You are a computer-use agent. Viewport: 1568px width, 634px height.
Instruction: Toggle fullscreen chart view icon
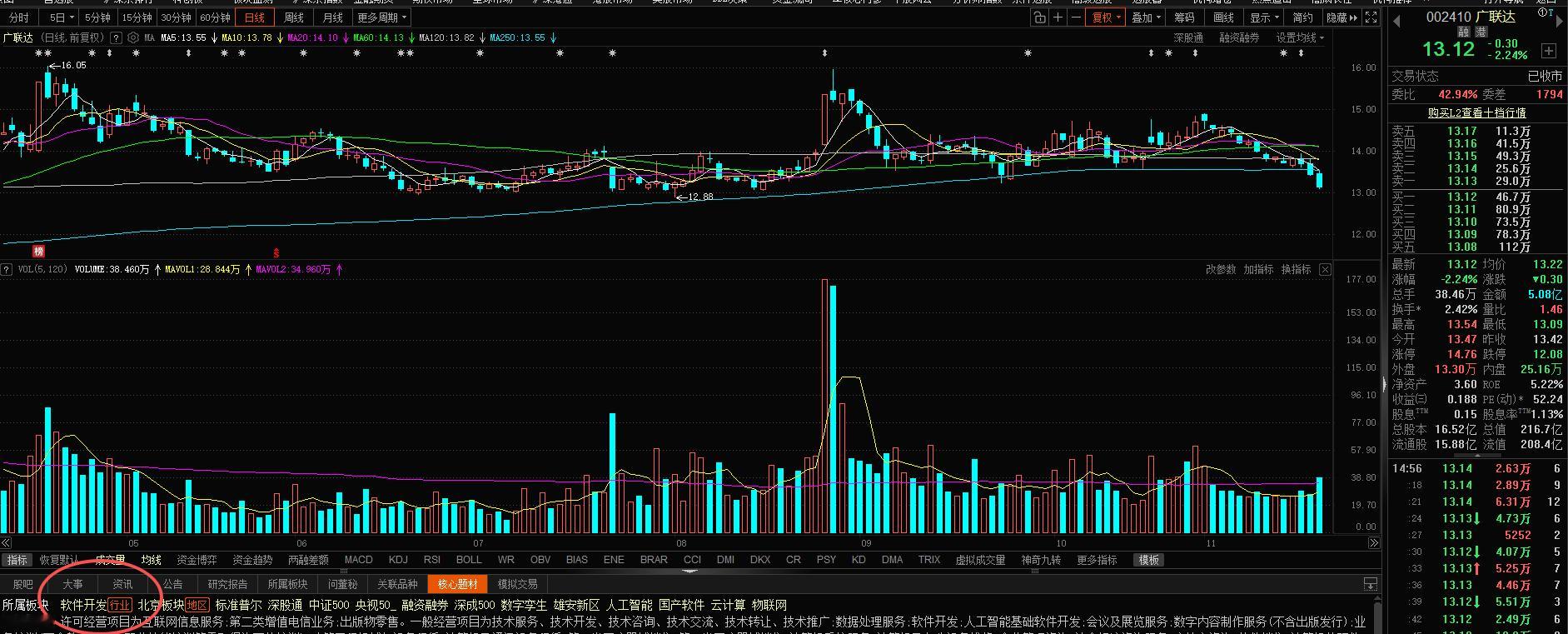[1371, 17]
